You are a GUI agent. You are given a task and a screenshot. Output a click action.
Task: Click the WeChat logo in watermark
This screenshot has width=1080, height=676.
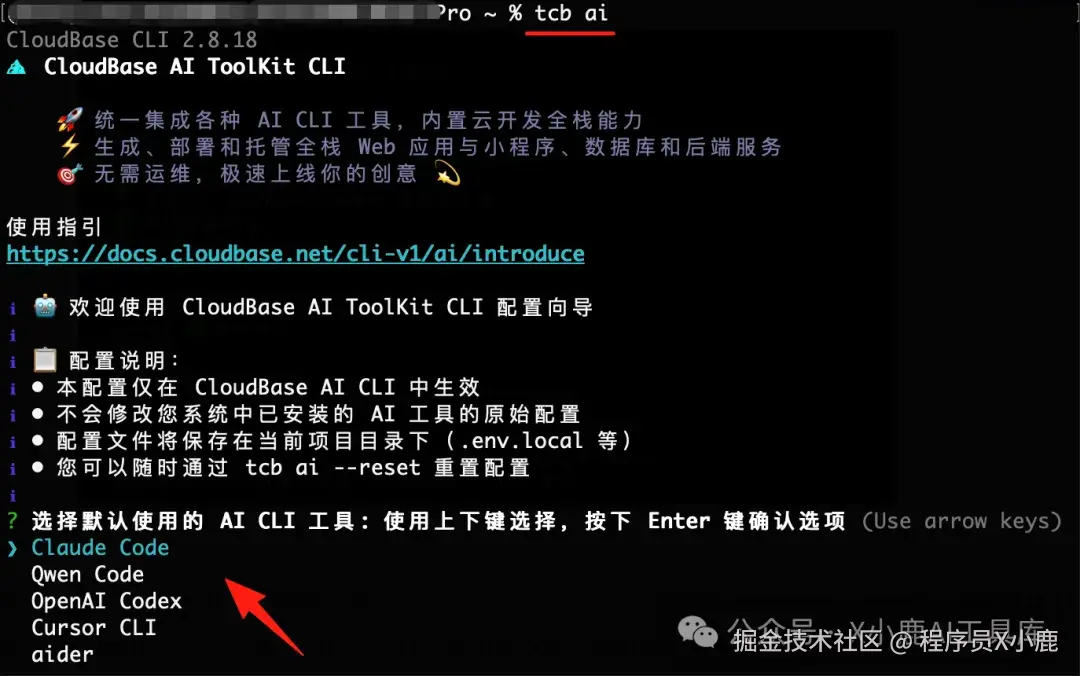pos(698,632)
